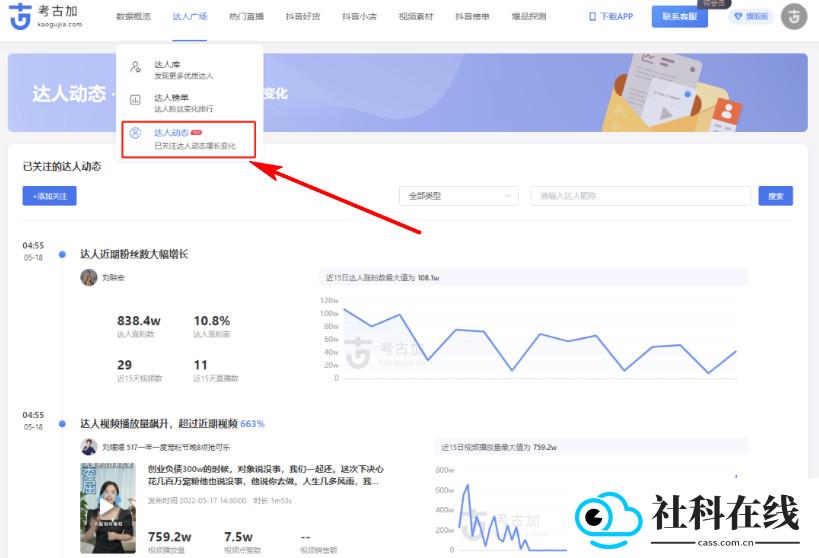This screenshot has height=558, width=819.
Task: Choose 达人动态 from dropdown menu
Action: tap(189, 139)
